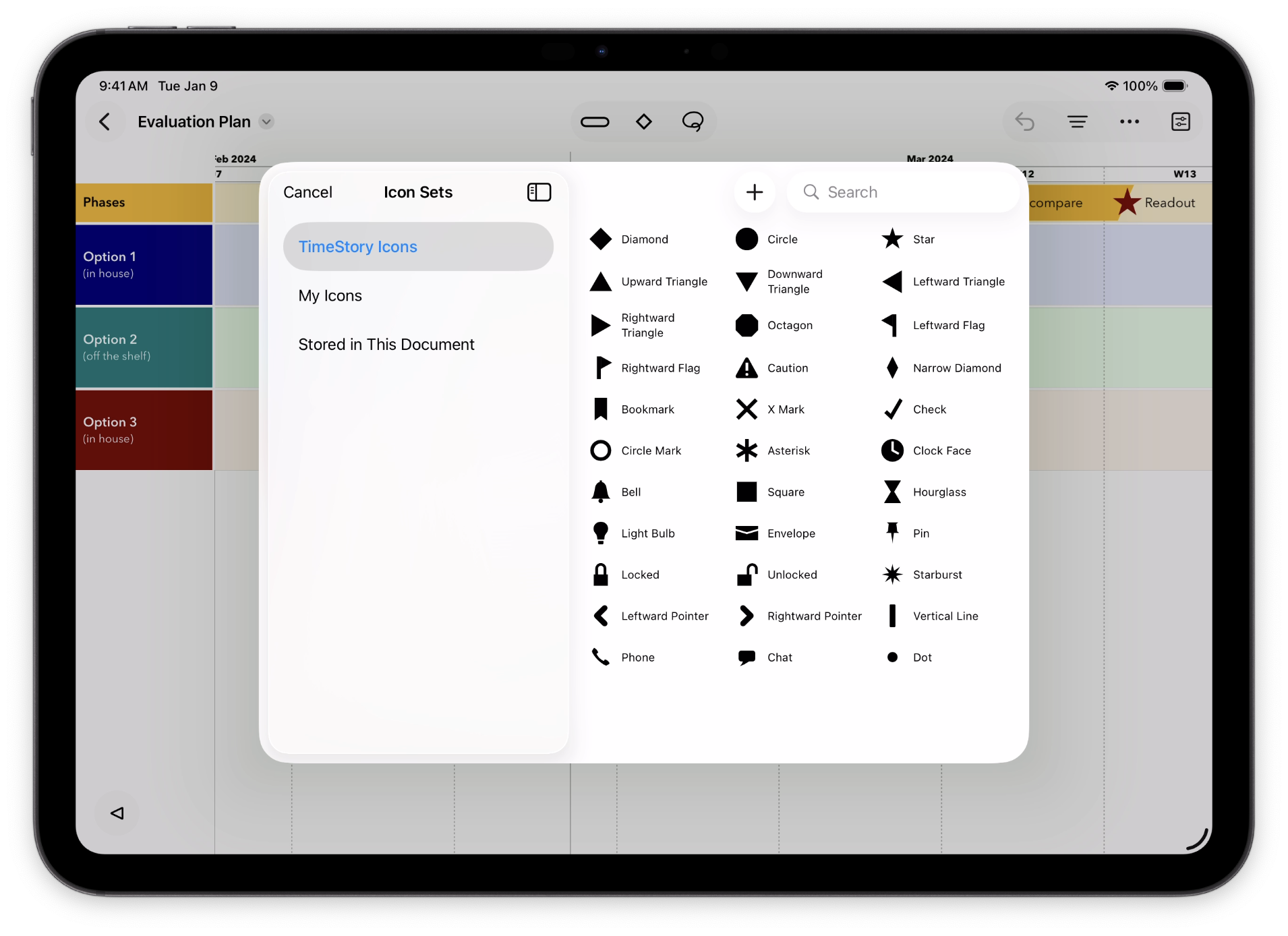The width and height of the screenshot is (1288, 936).
Task: Toggle the sidebar panel button
Action: tap(539, 192)
